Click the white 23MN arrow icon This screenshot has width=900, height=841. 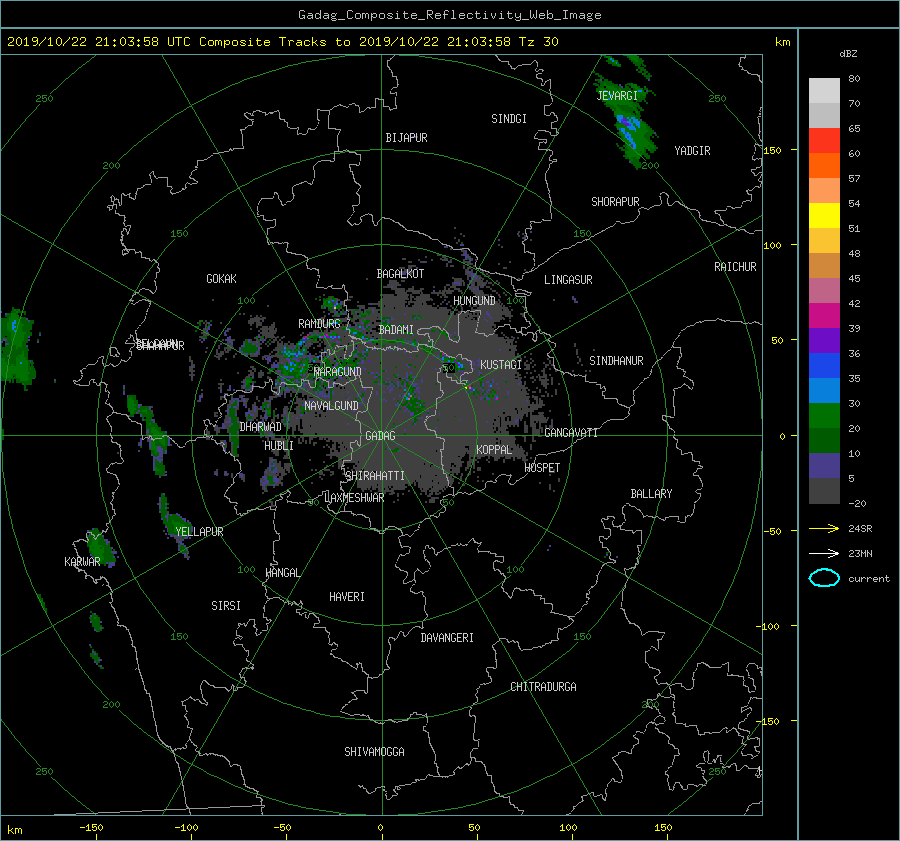(824, 553)
